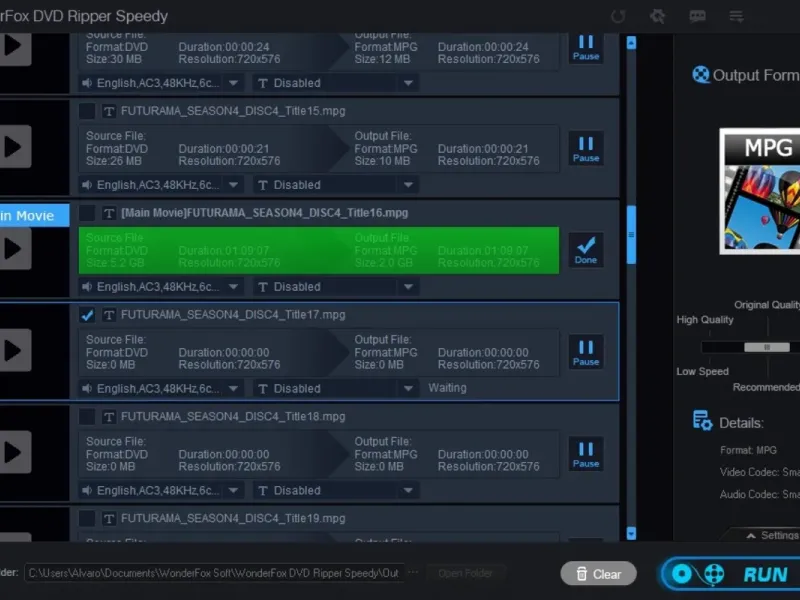Expand audio track dropdown for Title15
The width and height of the screenshot is (800, 600).
click(233, 185)
